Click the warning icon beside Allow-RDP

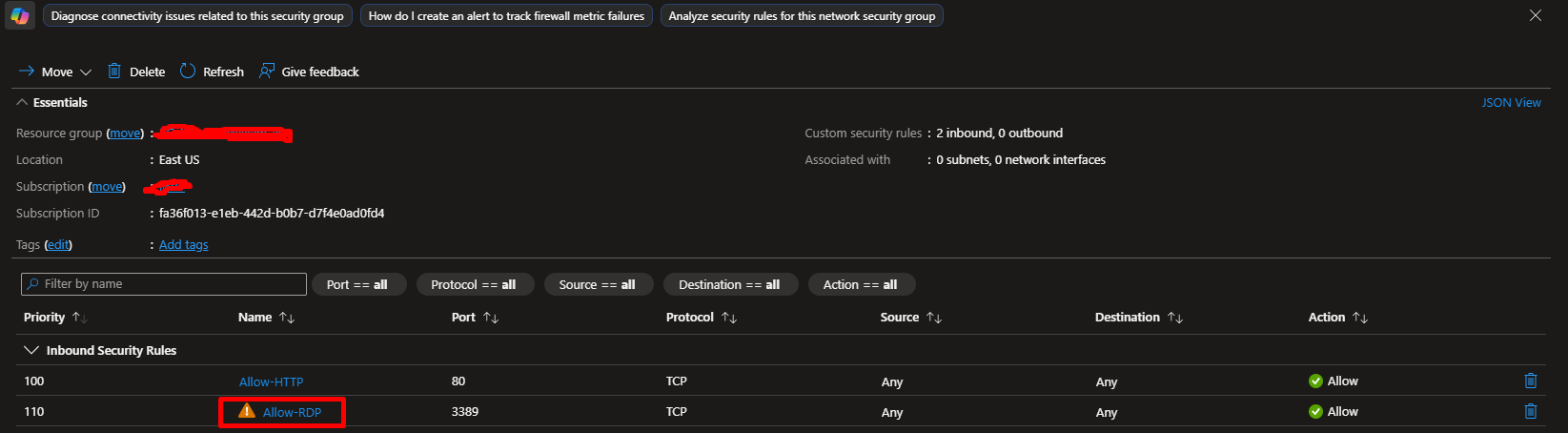point(247,411)
